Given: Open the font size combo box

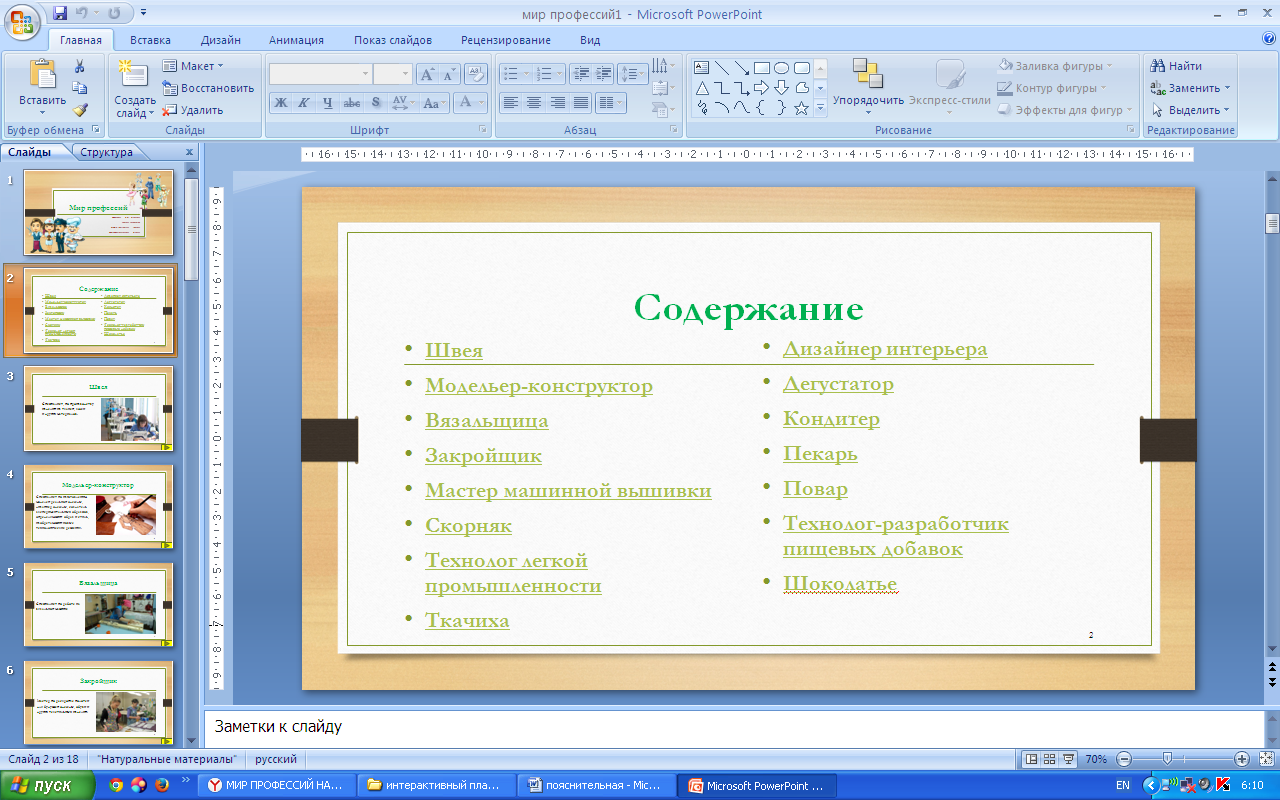Looking at the screenshot, I should click(x=392, y=73).
